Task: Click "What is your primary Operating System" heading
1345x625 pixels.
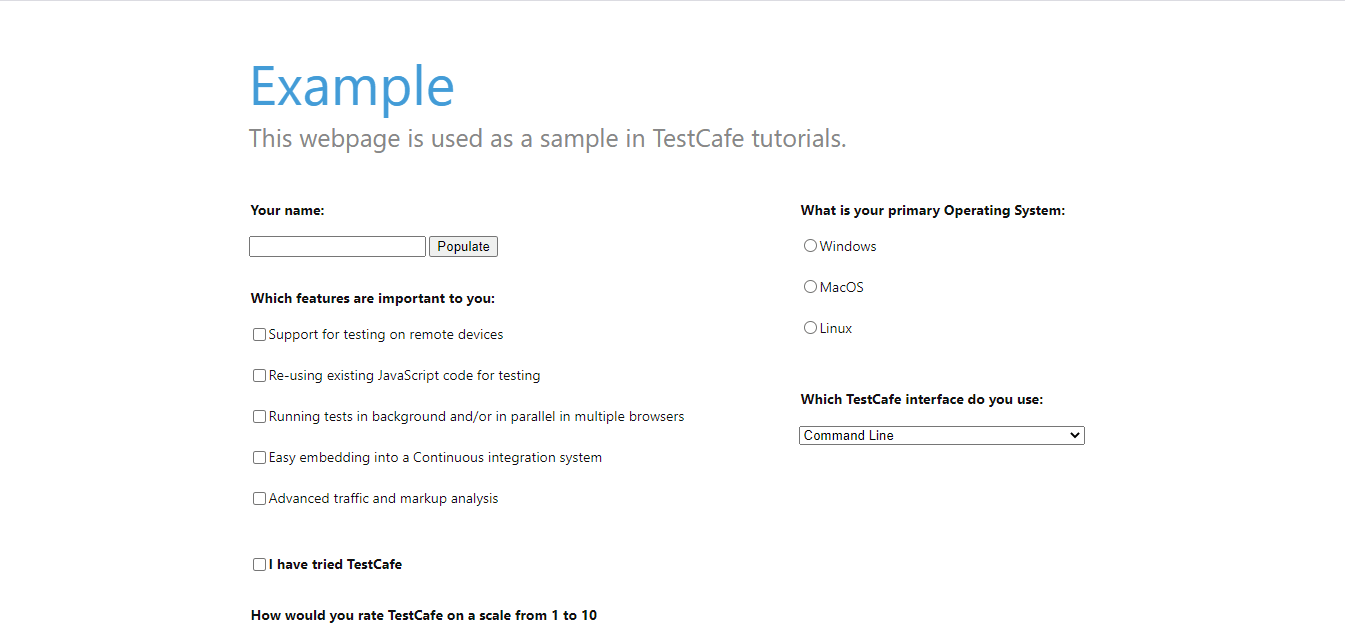Action: coord(932,210)
